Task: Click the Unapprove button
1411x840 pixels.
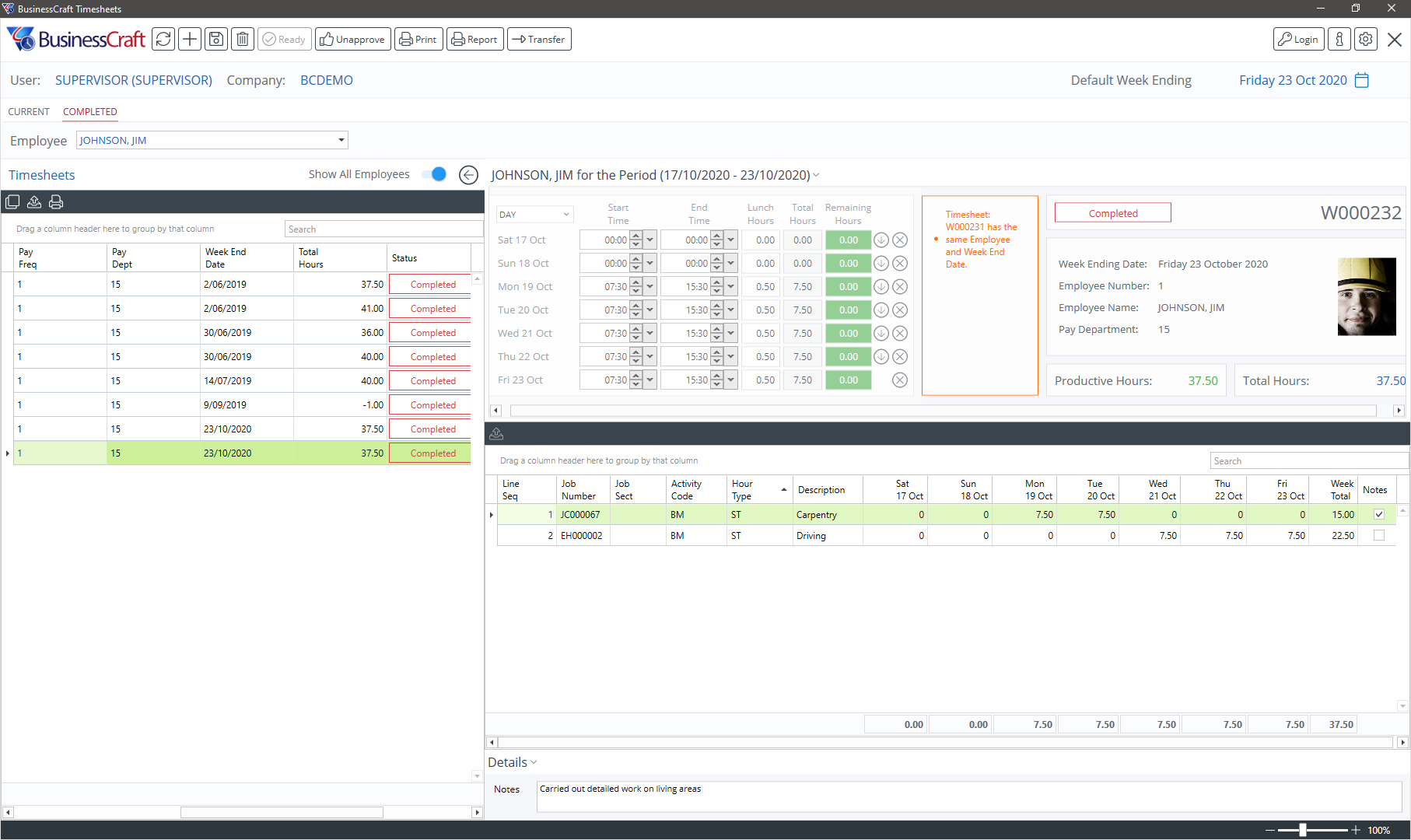Action: 352,39
